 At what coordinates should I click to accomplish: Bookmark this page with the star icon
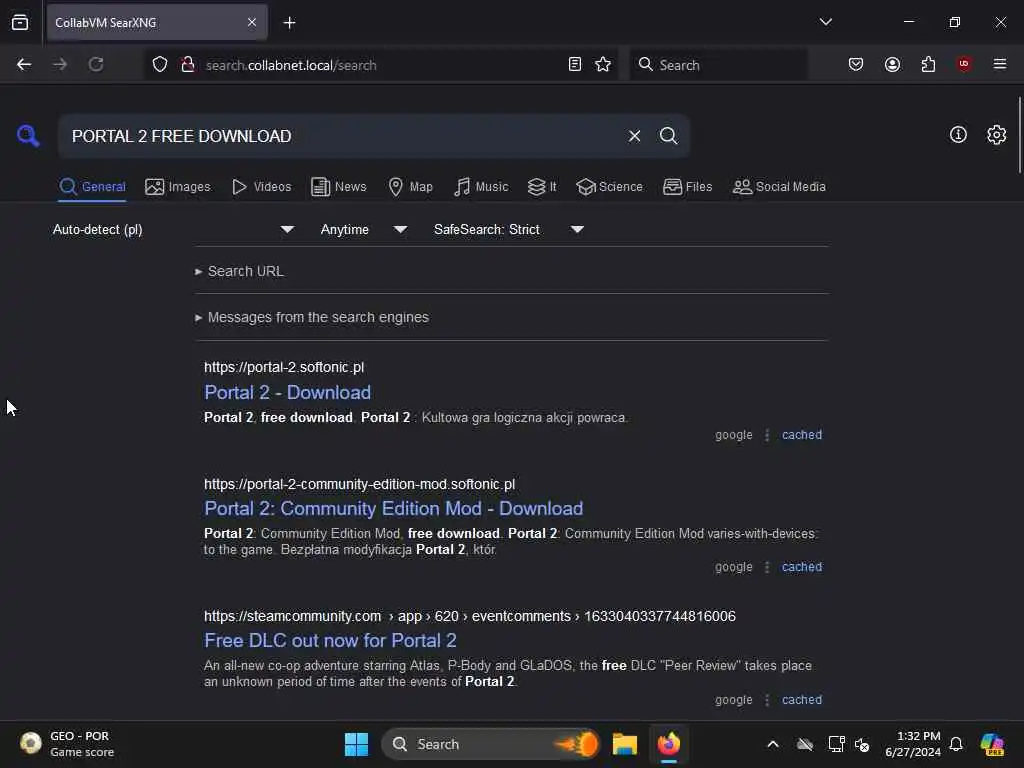603,65
